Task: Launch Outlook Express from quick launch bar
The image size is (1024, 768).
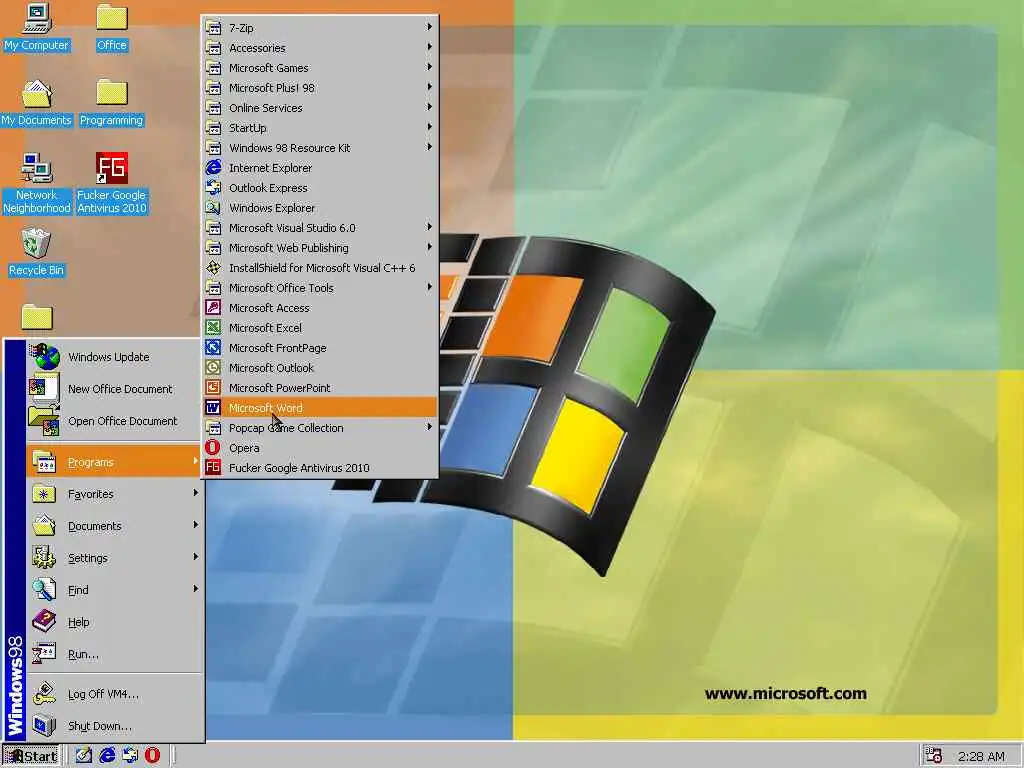Action: click(x=130, y=756)
